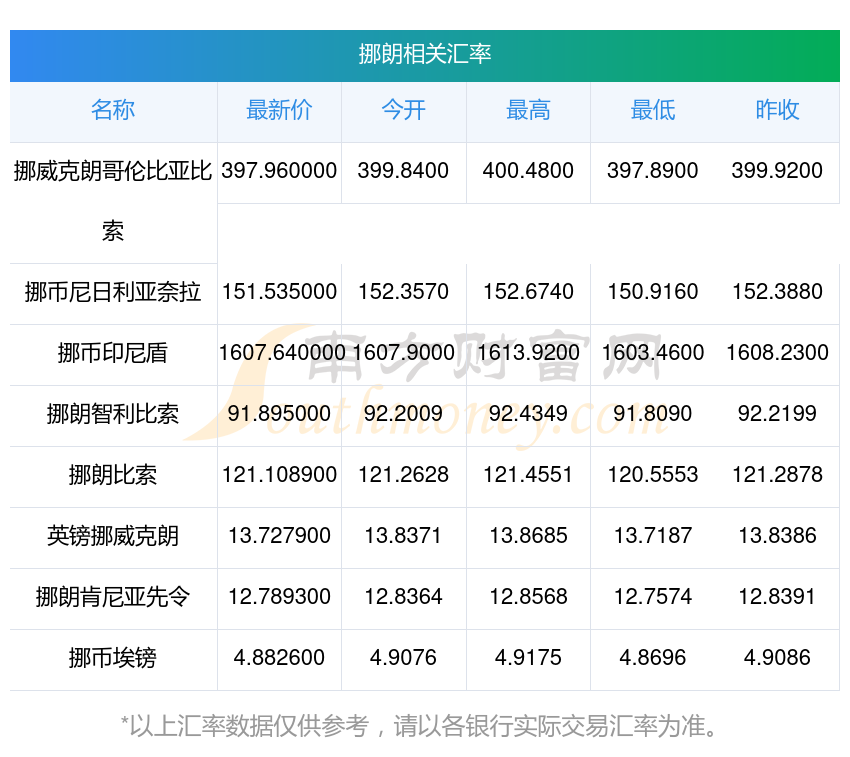850x757 pixels.
Task: Click the 昨收 column header
Action: [777, 110]
